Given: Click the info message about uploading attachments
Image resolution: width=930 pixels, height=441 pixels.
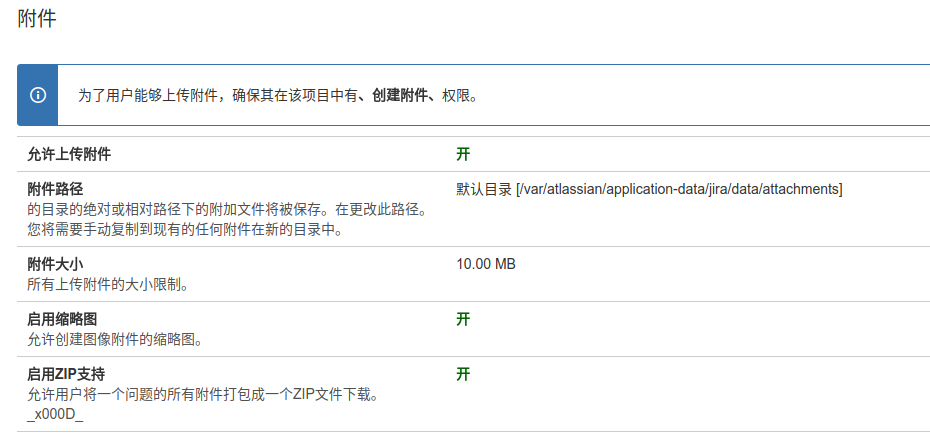Looking at the screenshot, I should click(278, 96).
